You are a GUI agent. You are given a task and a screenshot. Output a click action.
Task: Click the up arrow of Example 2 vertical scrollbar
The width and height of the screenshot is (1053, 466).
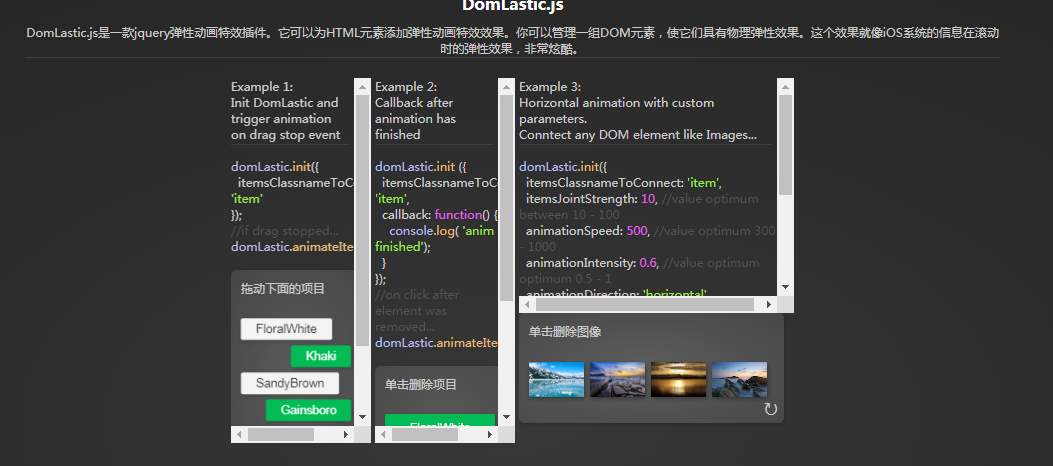click(x=506, y=87)
